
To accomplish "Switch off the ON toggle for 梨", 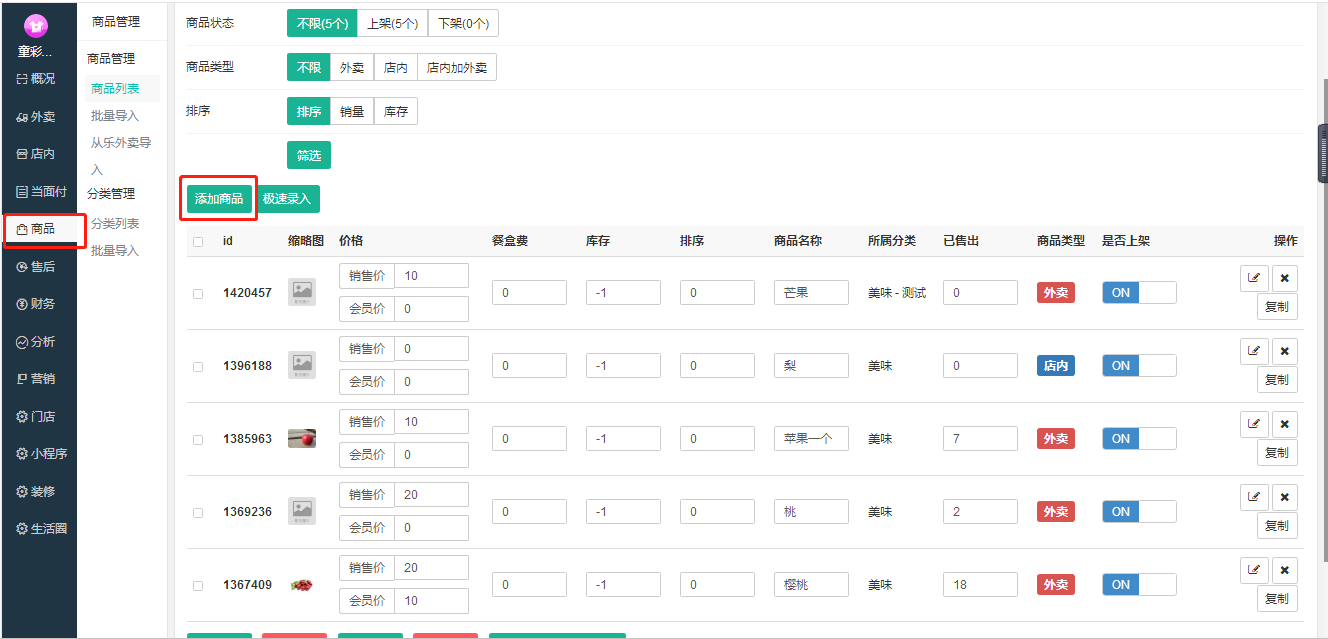I will (x=1139, y=365).
